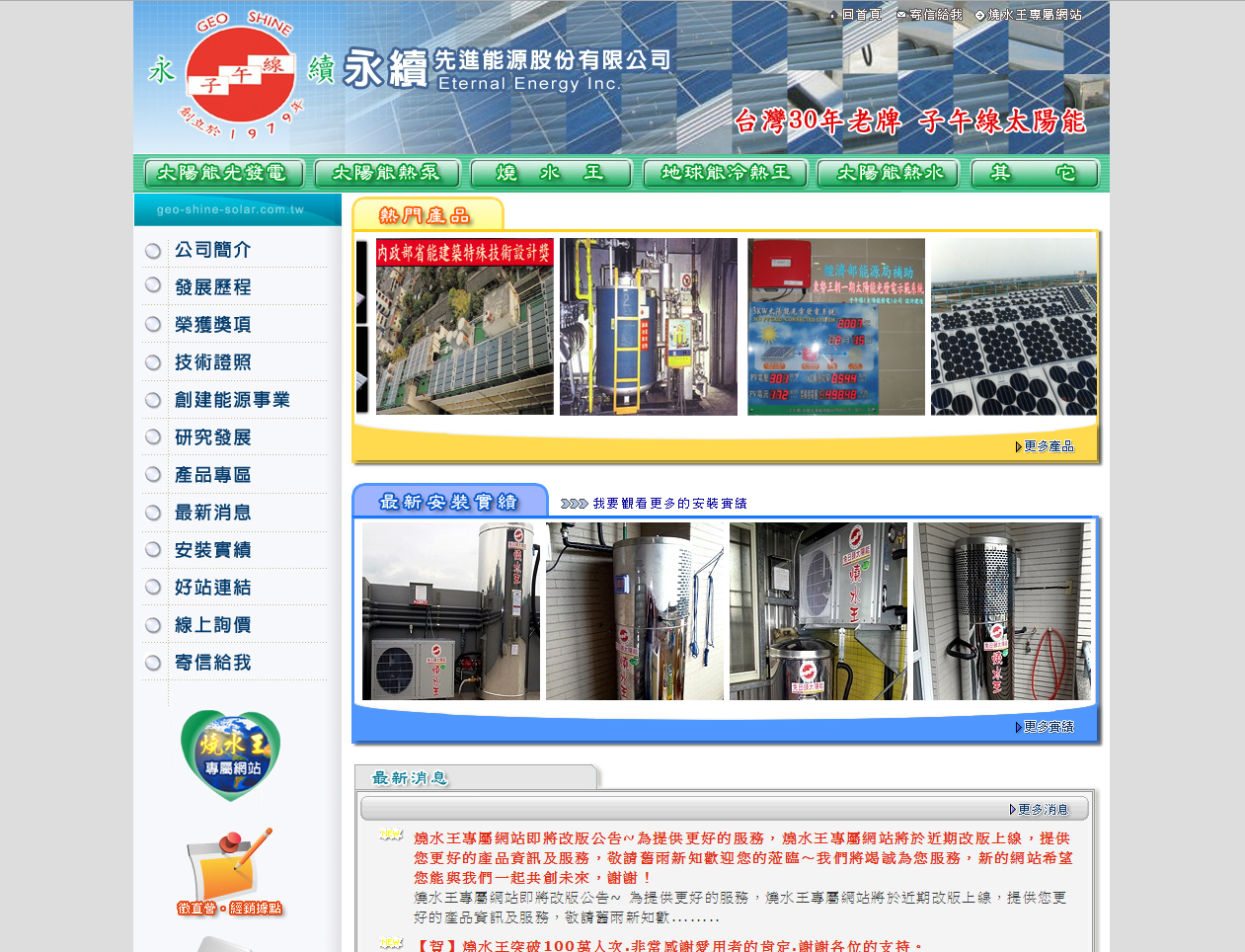Open 太陽能熱水 navigation tab
The height and width of the screenshot is (952, 1245).
click(x=890, y=174)
